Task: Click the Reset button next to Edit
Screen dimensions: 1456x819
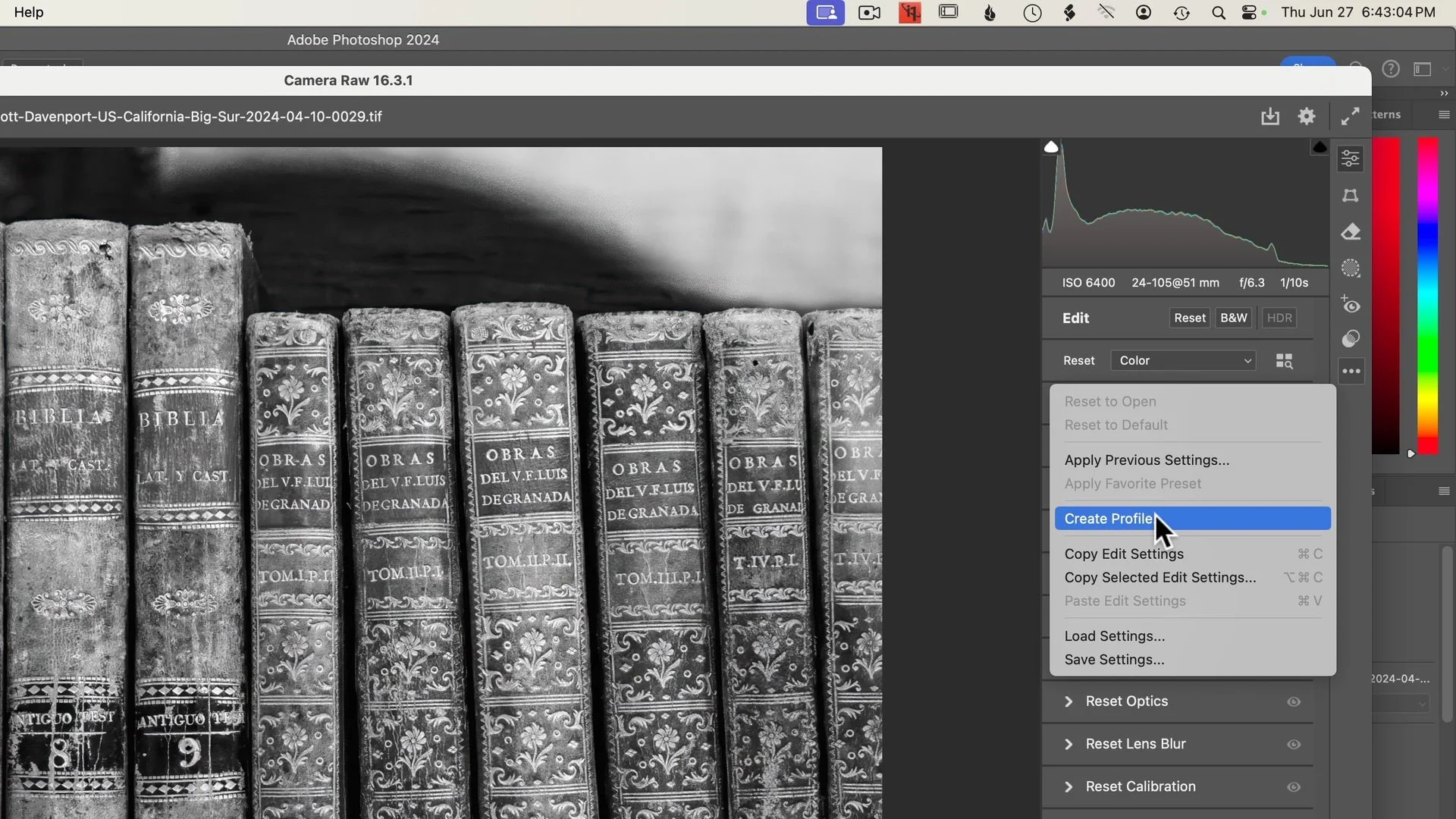Action: pyautogui.click(x=1188, y=318)
